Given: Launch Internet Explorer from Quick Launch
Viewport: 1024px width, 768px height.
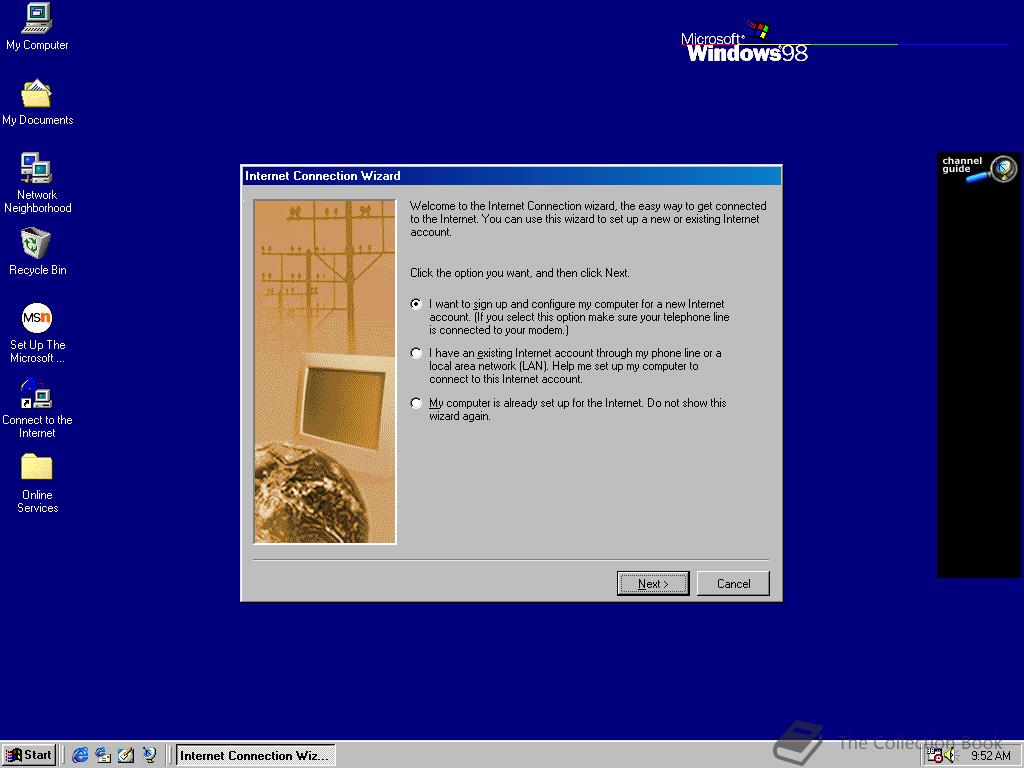Looking at the screenshot, I should [80, 755].
